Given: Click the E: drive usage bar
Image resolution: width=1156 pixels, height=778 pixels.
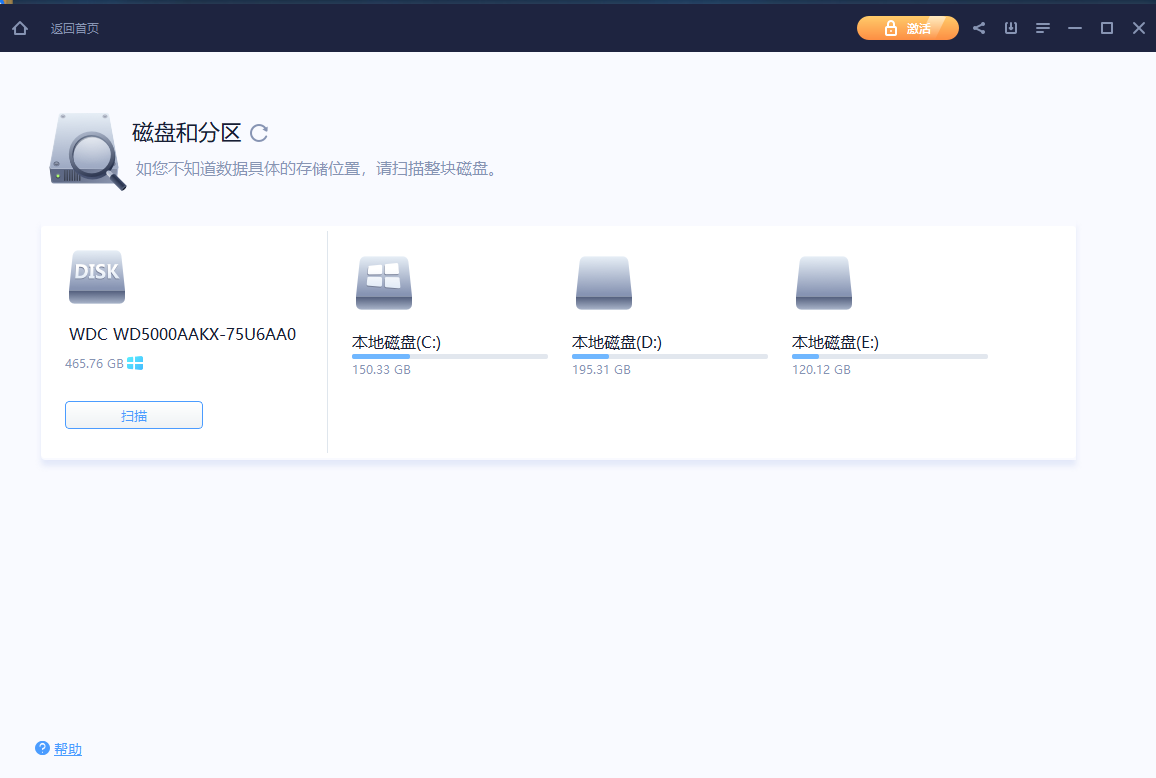Looking at the screenshot, I should click(x=890, y=356).
